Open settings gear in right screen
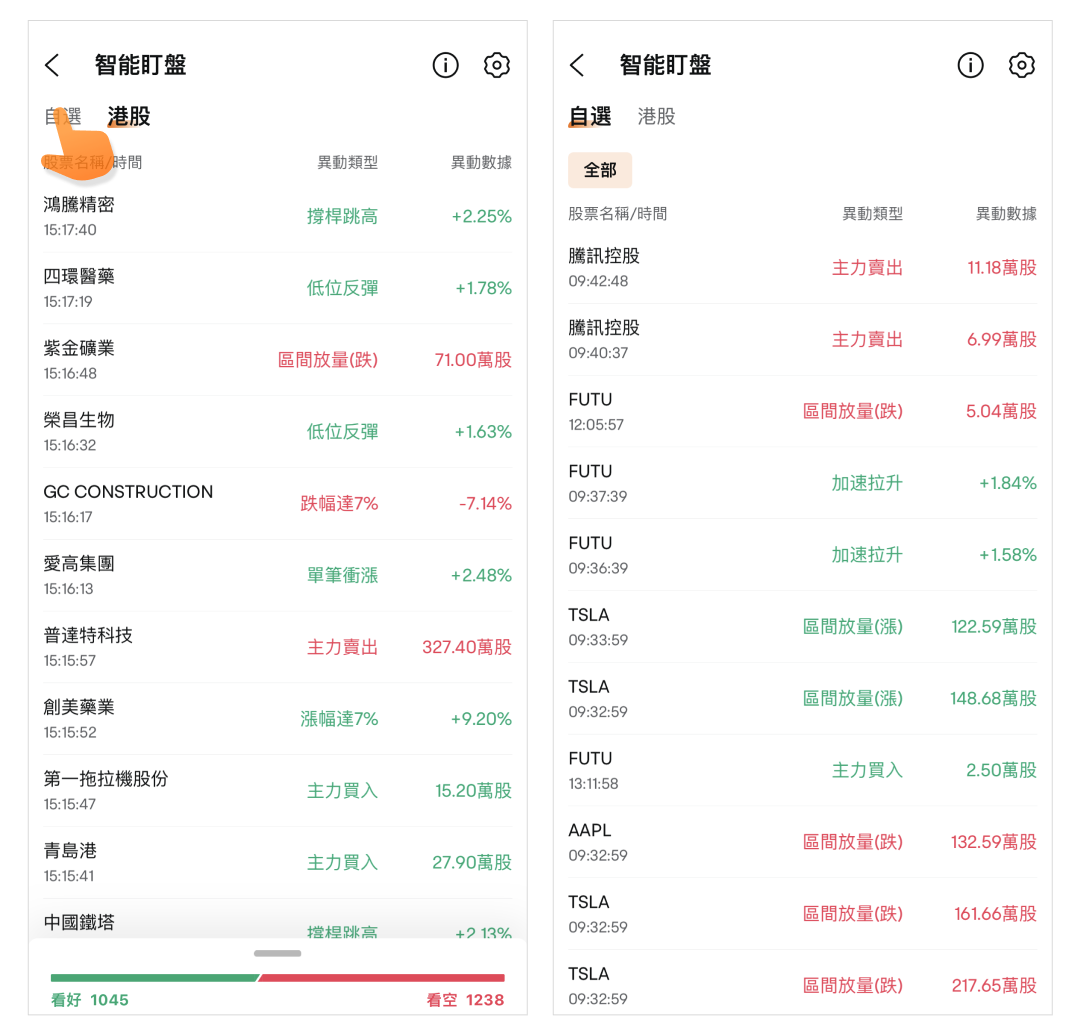Screen dimensions: 1080x1036 (x=1021, y=66)
